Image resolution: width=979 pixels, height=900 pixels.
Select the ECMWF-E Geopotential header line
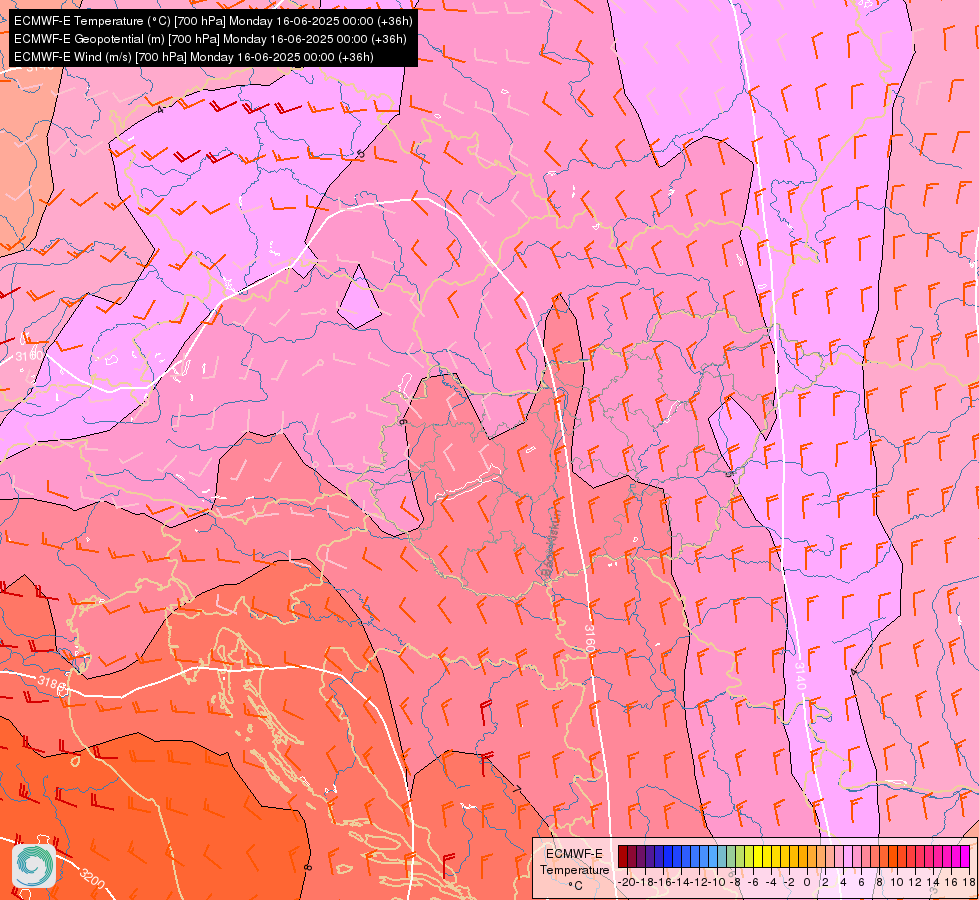[210, 39]
